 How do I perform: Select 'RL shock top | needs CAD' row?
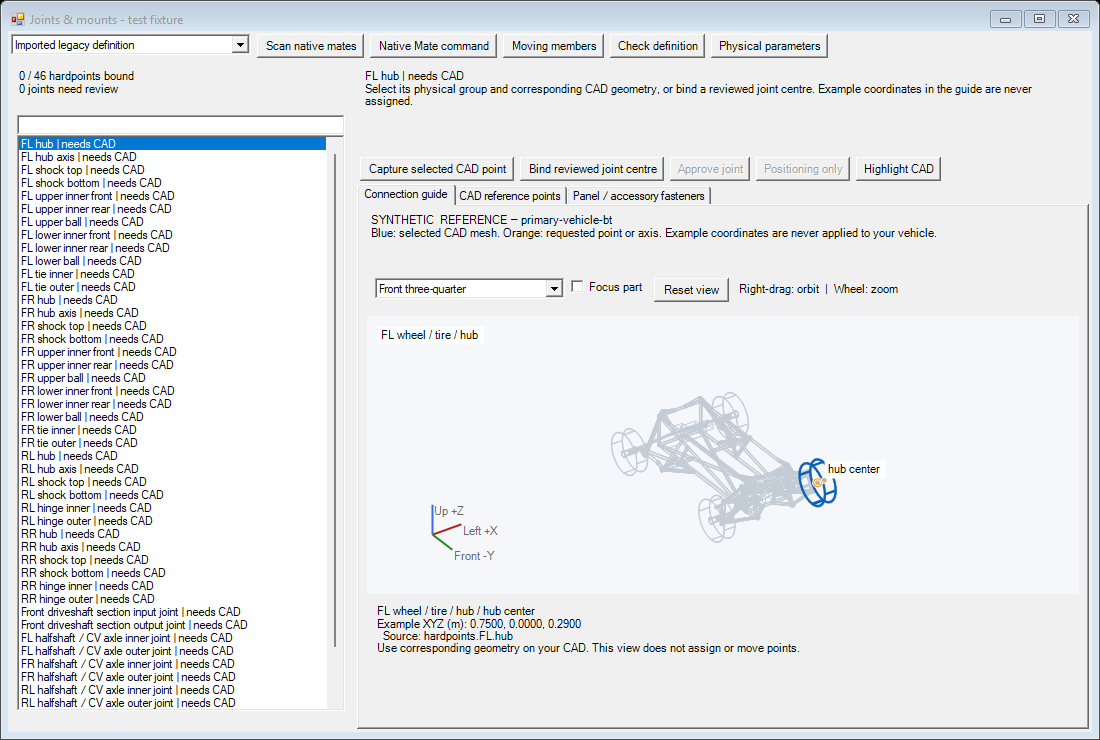172,482
